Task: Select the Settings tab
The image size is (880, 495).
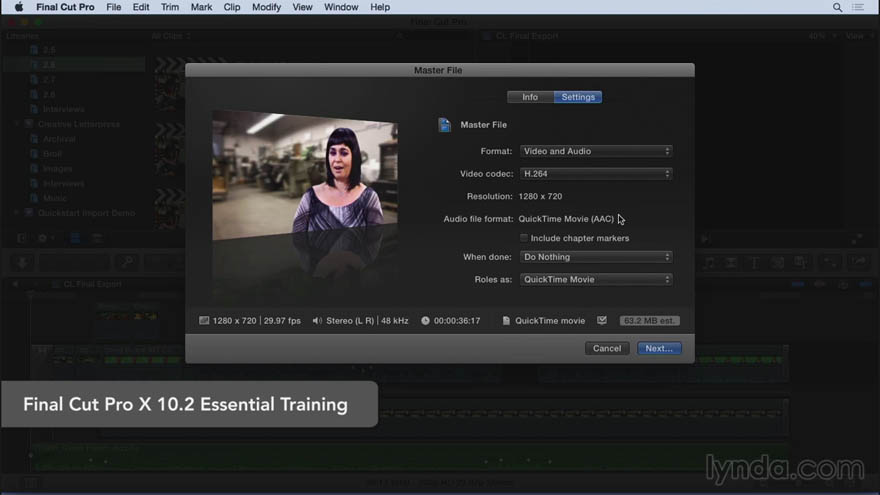Action: click(578, 97)
